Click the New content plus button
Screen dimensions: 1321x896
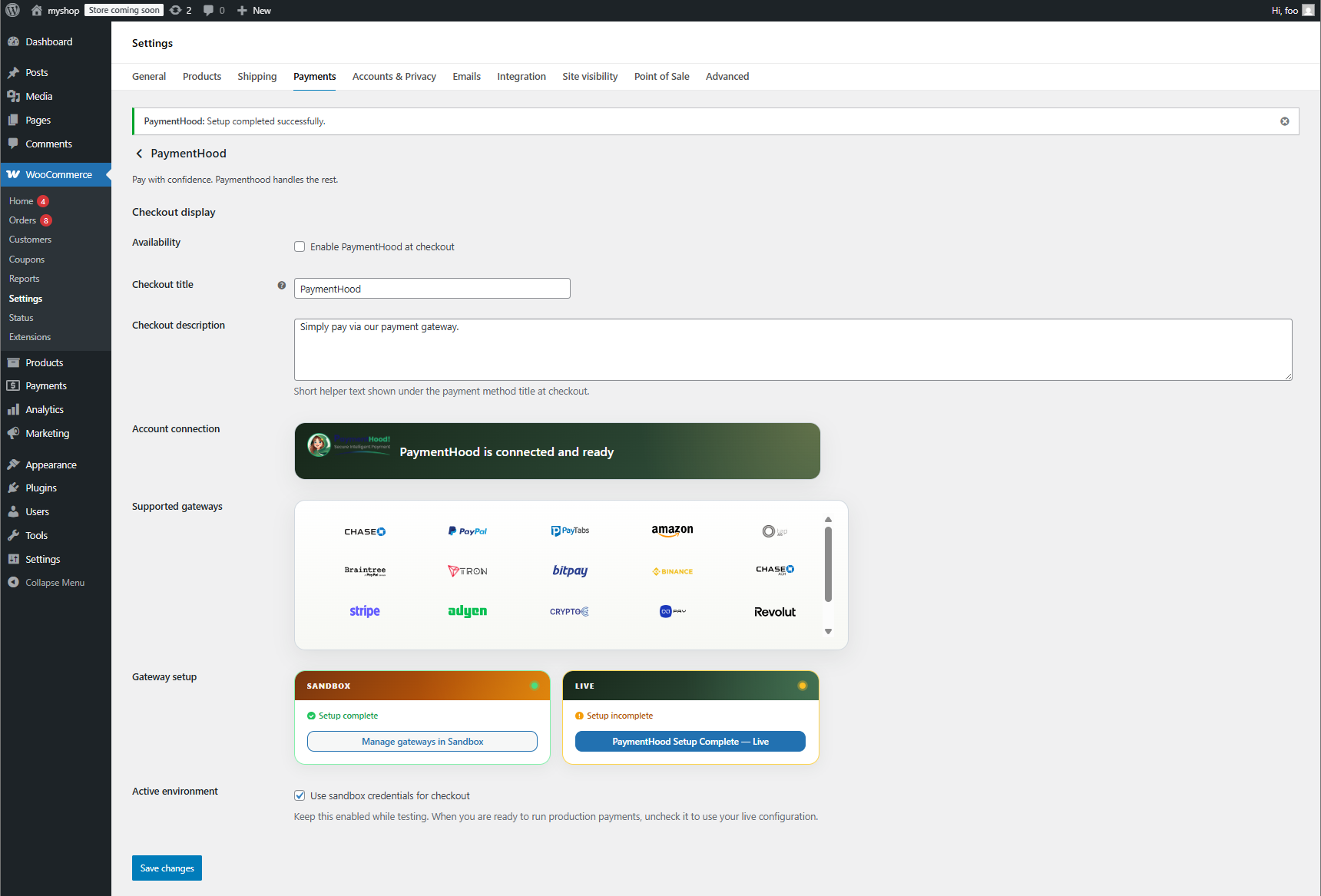253,10
